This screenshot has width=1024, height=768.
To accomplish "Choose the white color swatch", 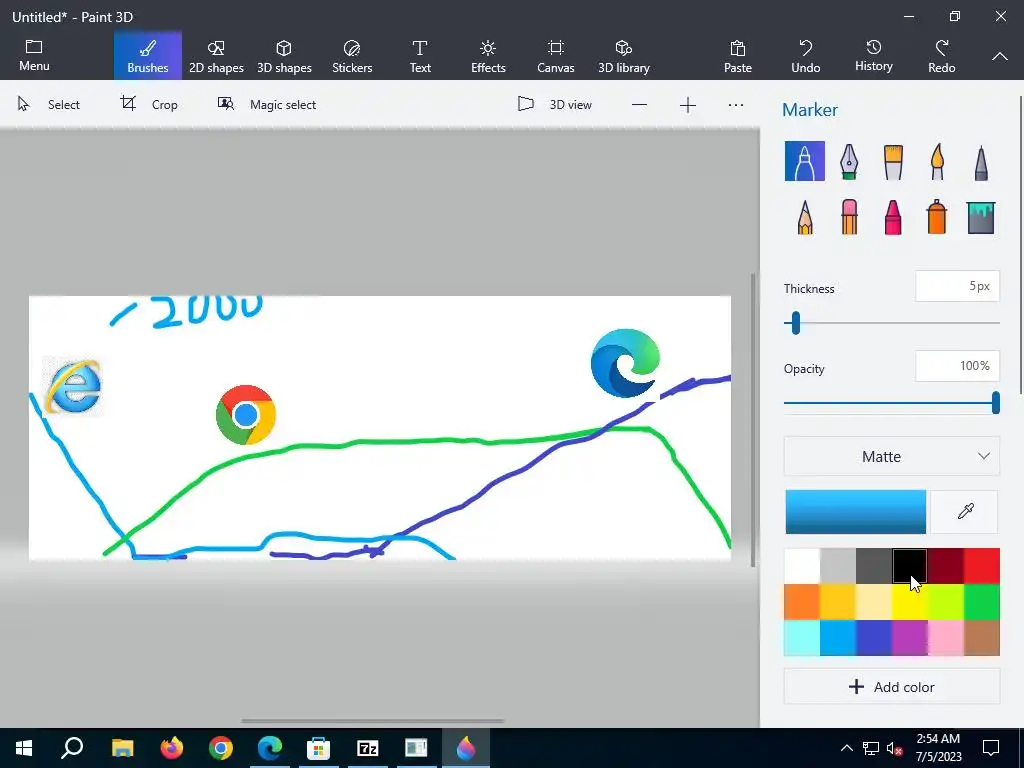I will (x=802, y=566).
